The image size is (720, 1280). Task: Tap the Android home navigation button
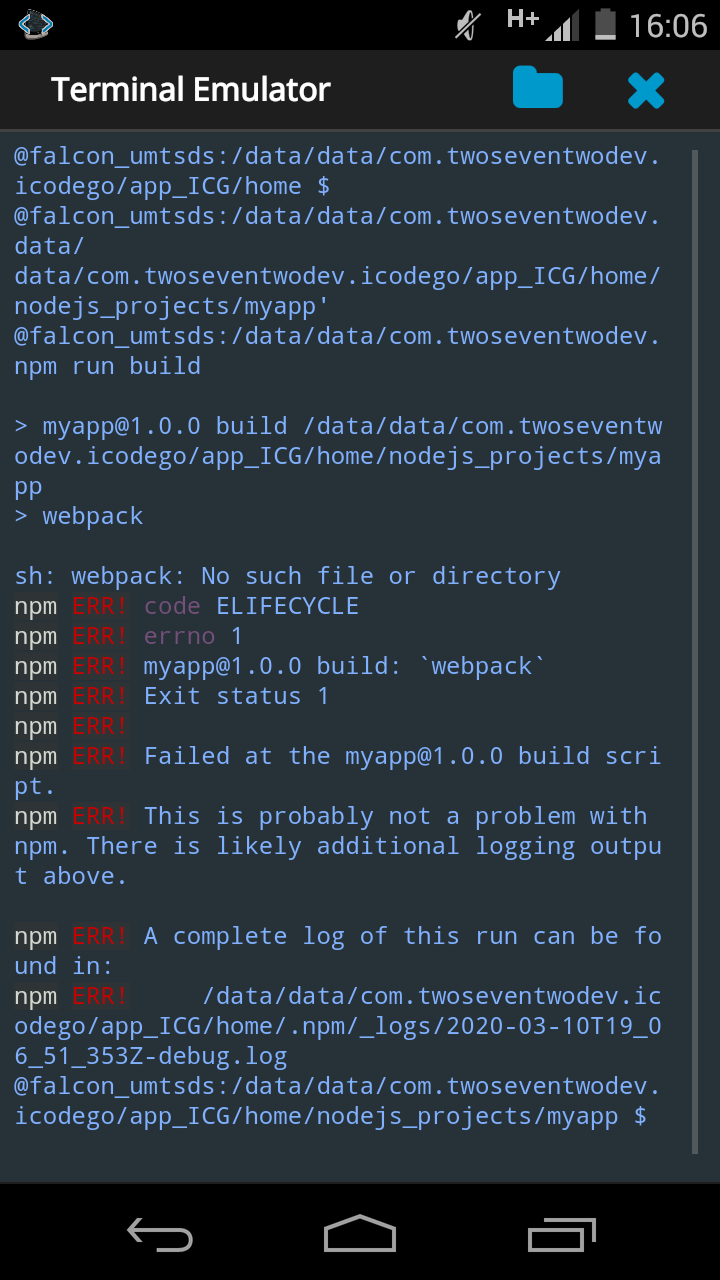tap(360, 1233)
